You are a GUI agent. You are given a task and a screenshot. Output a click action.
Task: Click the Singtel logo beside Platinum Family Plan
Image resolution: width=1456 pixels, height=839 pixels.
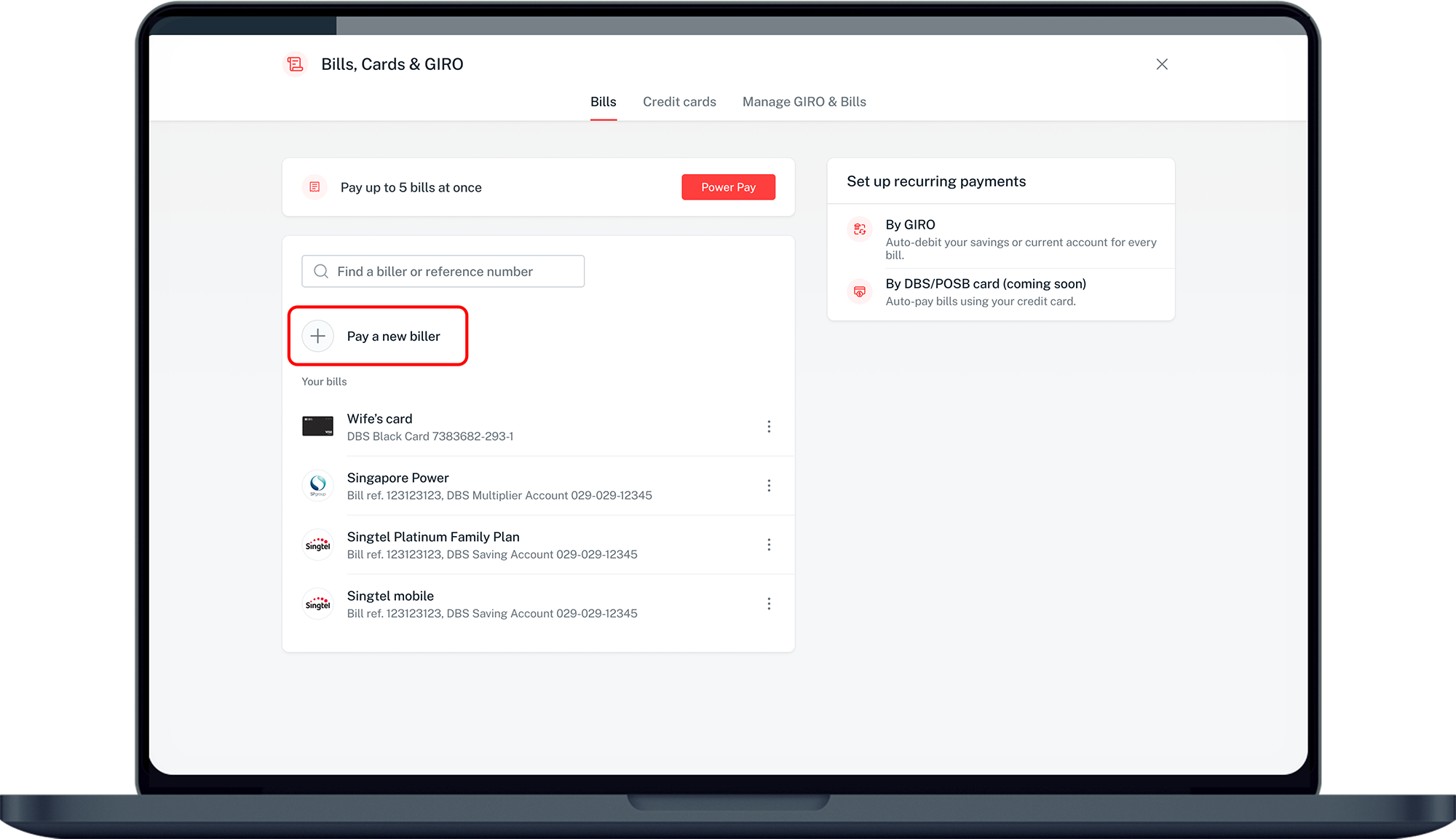318,545
